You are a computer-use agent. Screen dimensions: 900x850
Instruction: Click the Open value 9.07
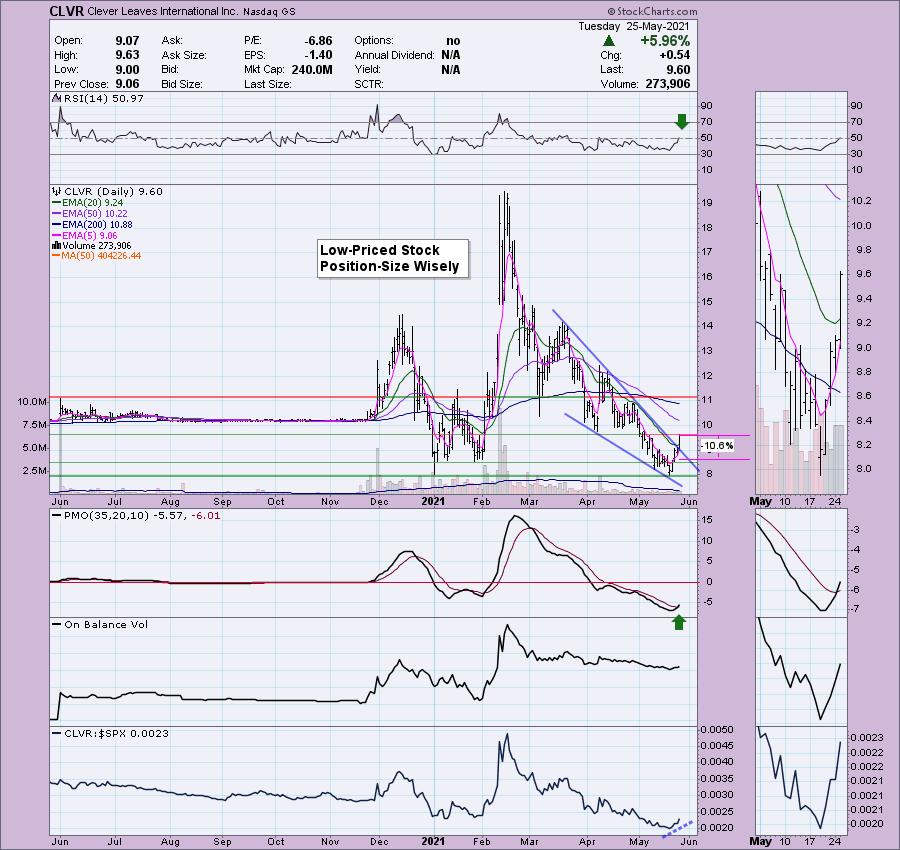tap(127, 41)
